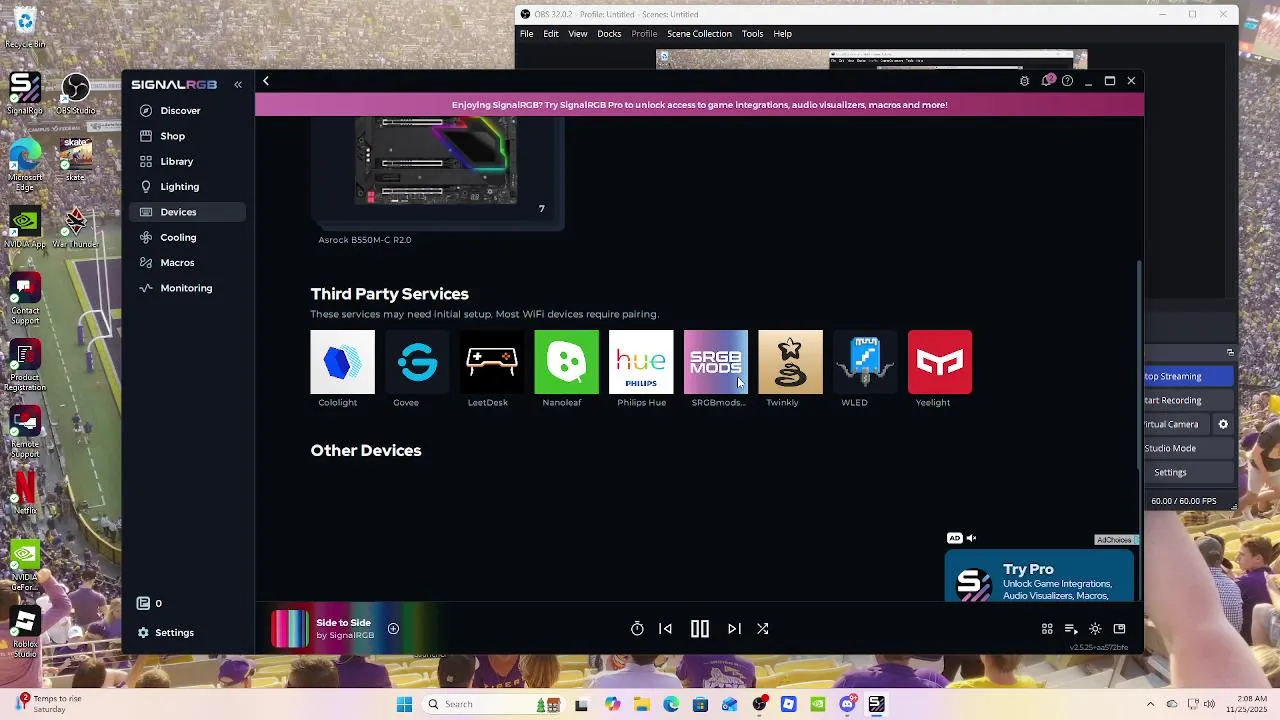1280x720 pixels.
Task: Select the Devices sidebar item
Action: [188, 212]
